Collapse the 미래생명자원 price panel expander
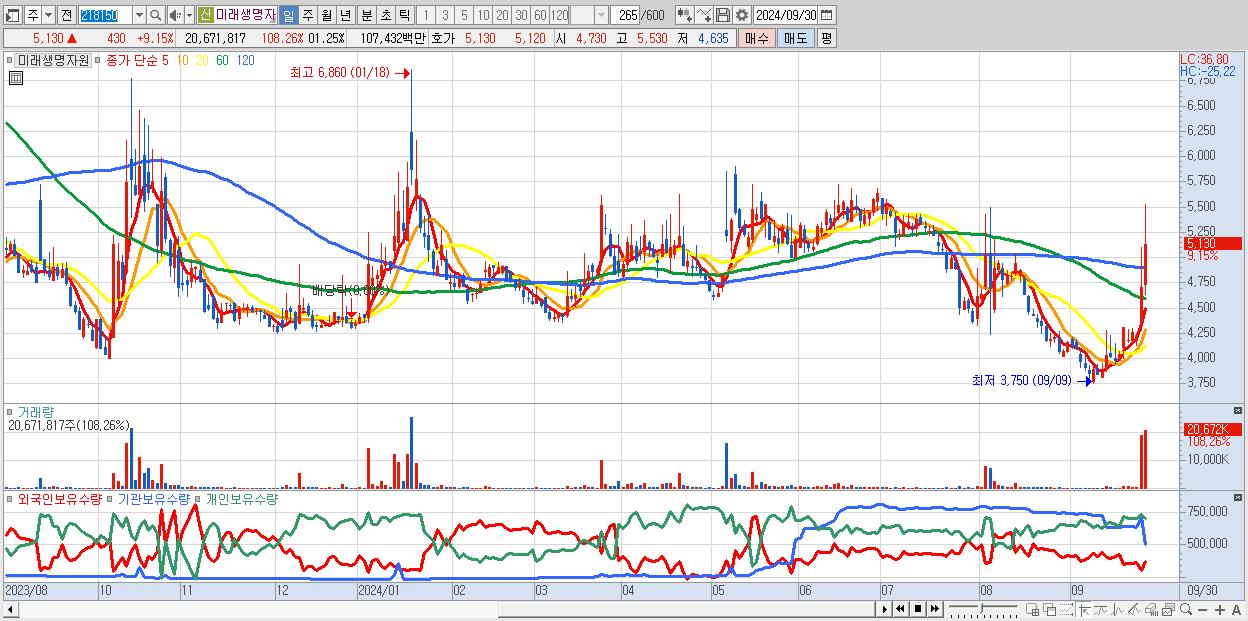 tap(11, 61)
